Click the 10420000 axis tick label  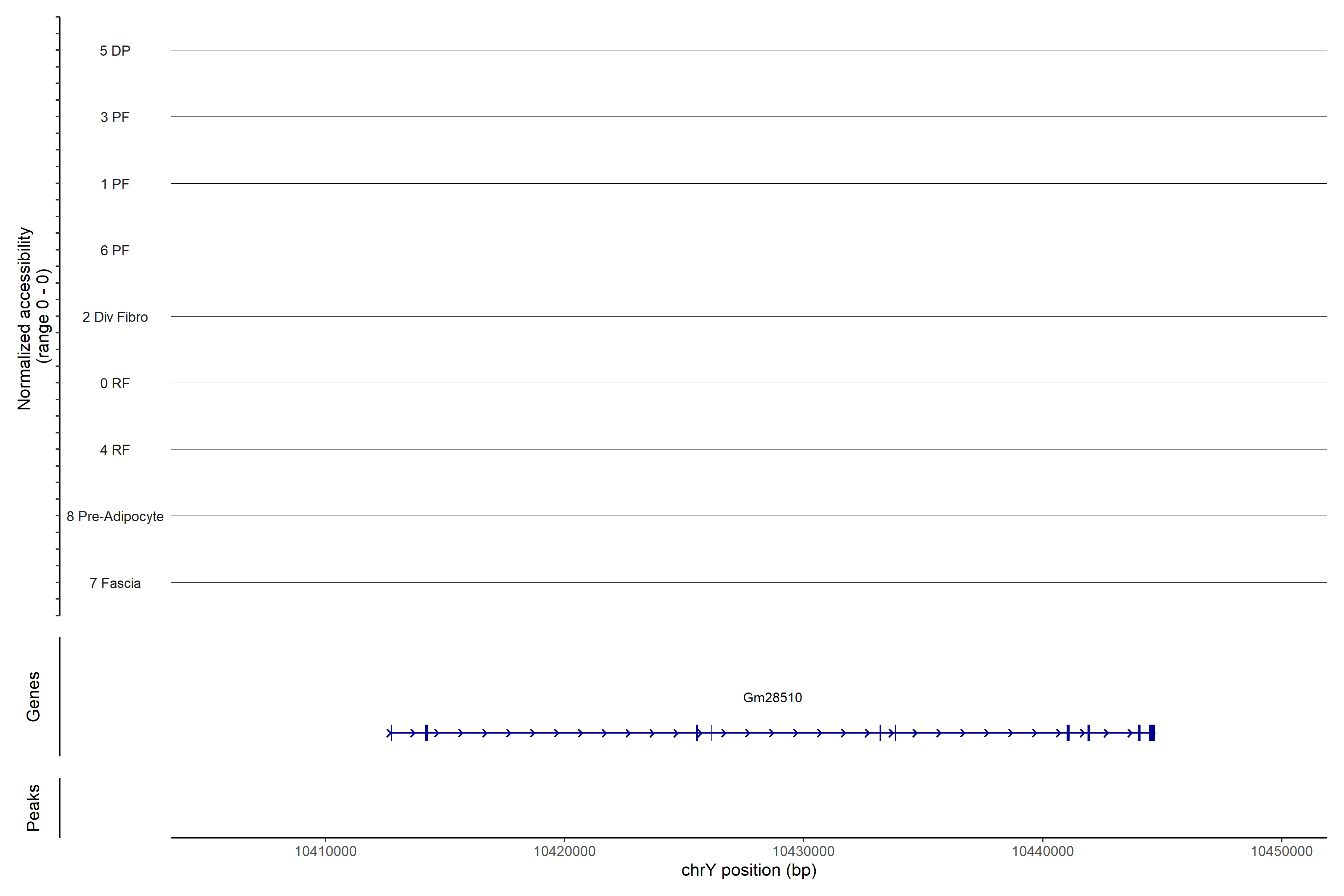564,851
